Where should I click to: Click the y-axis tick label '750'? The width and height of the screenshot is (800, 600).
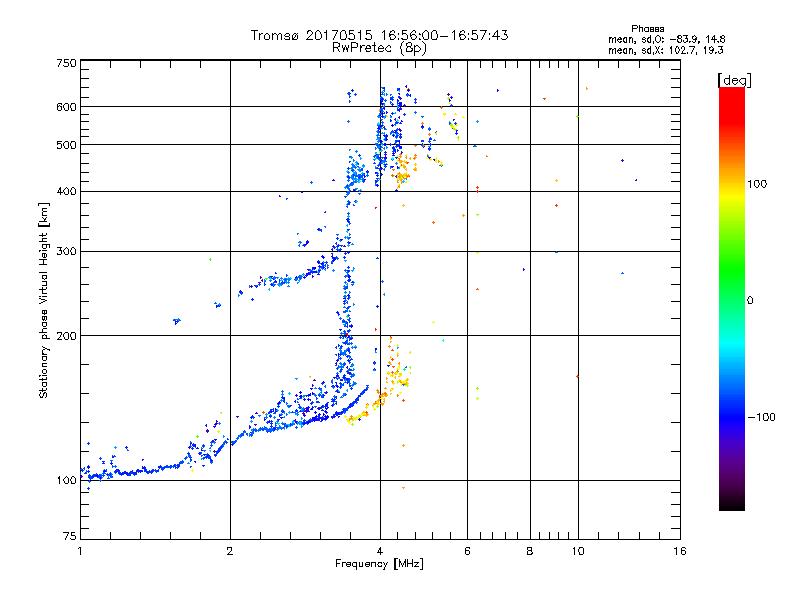coord(66,63)
